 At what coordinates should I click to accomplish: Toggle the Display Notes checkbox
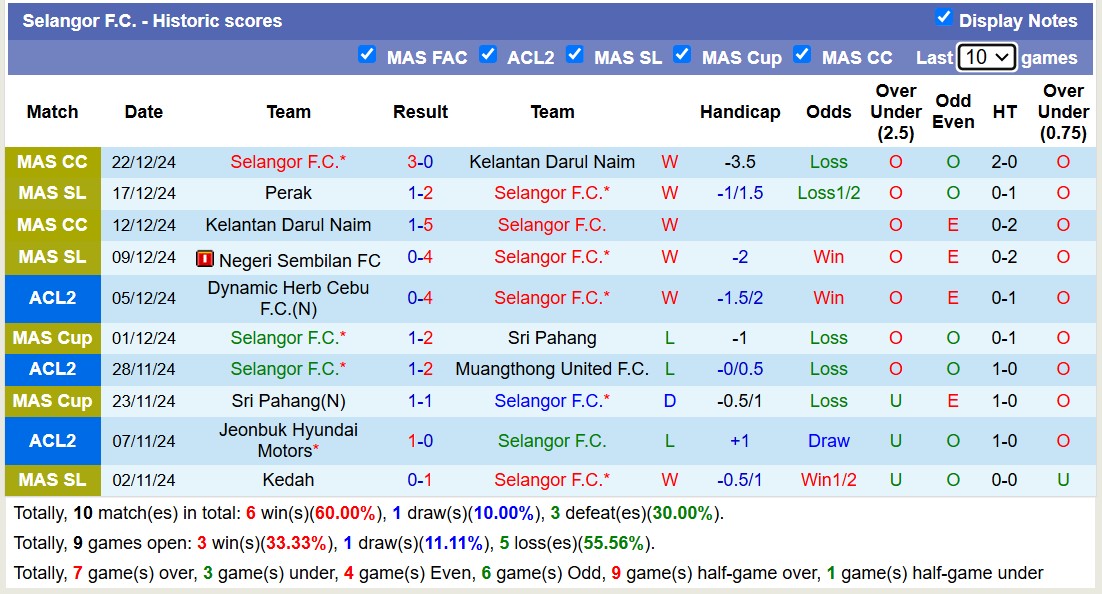click(943, 17)
